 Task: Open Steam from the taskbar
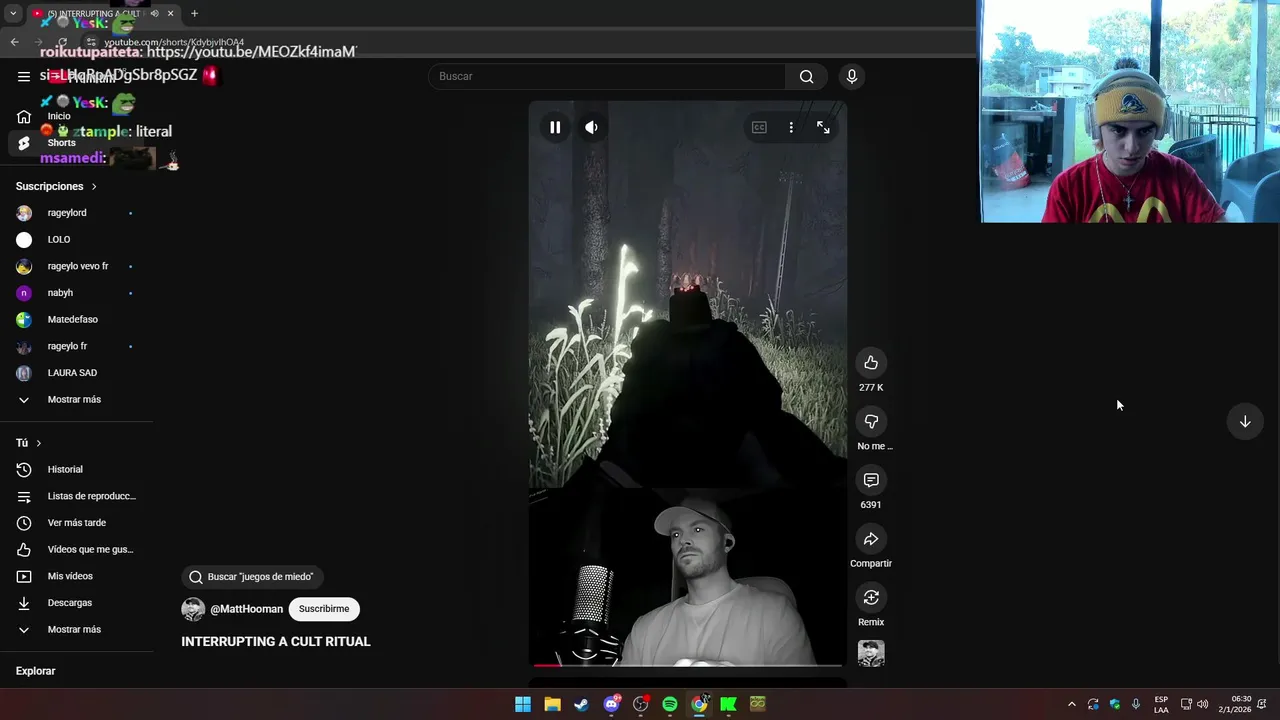[581, 704]
